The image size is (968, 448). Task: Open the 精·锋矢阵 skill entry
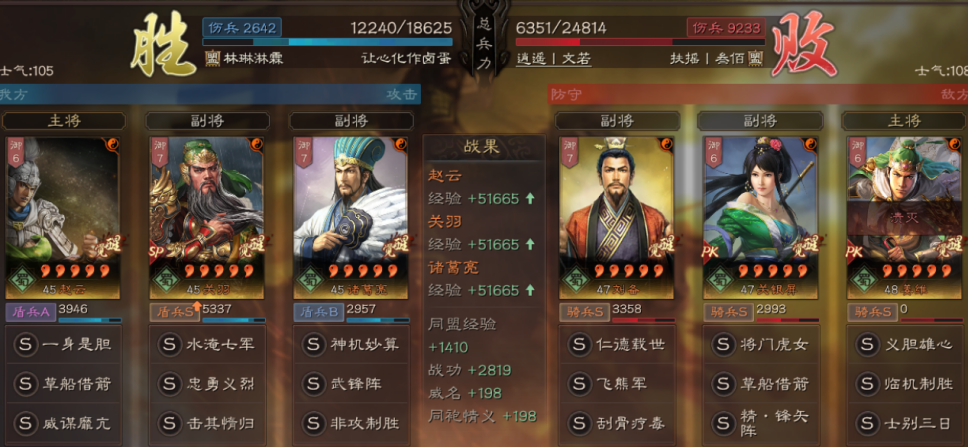click(x=760, y=423)
